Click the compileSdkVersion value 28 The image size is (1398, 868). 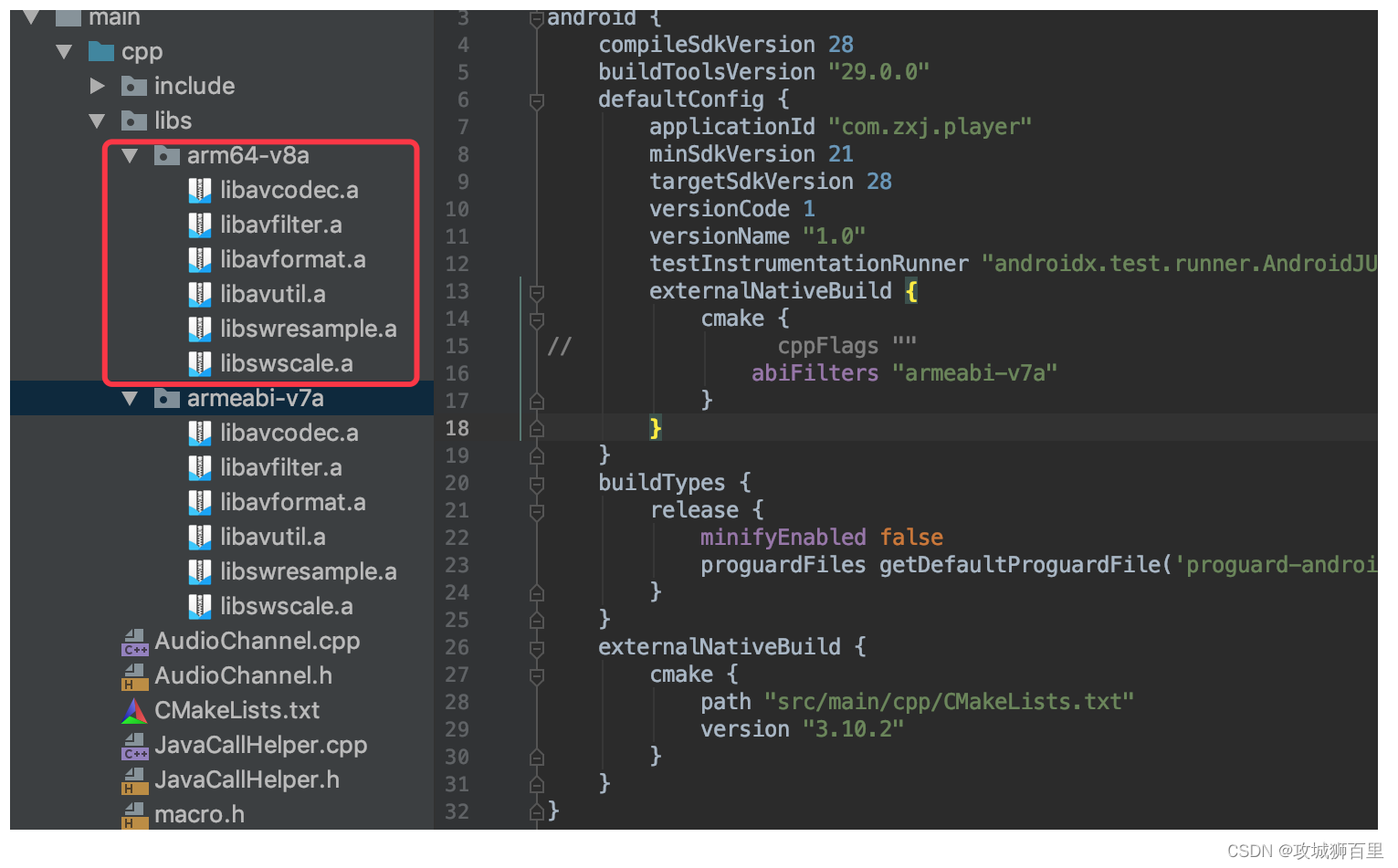(841, 45)
